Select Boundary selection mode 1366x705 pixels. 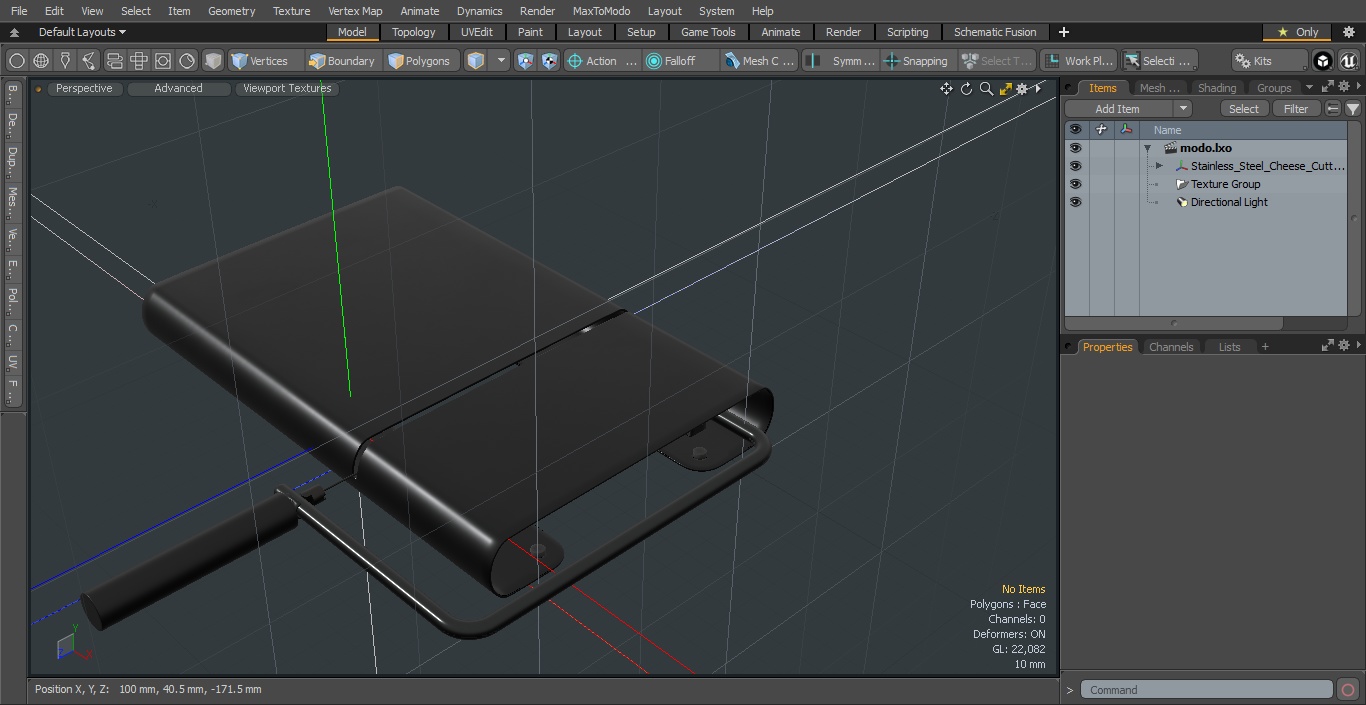click(x=342, y=61)
